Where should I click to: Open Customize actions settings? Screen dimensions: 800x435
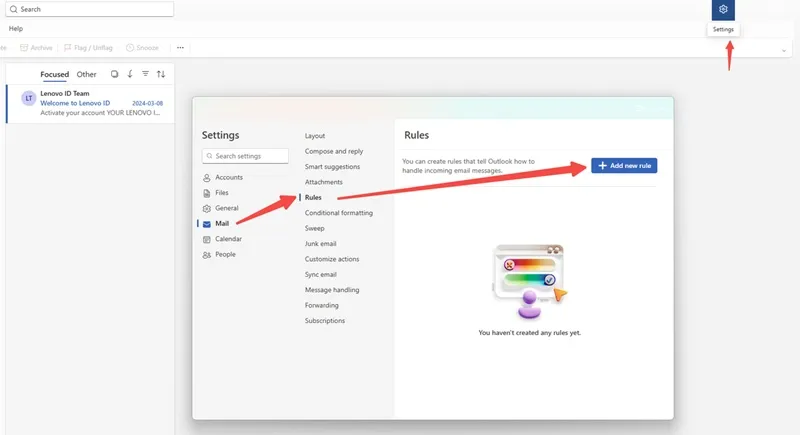point(332,259)
